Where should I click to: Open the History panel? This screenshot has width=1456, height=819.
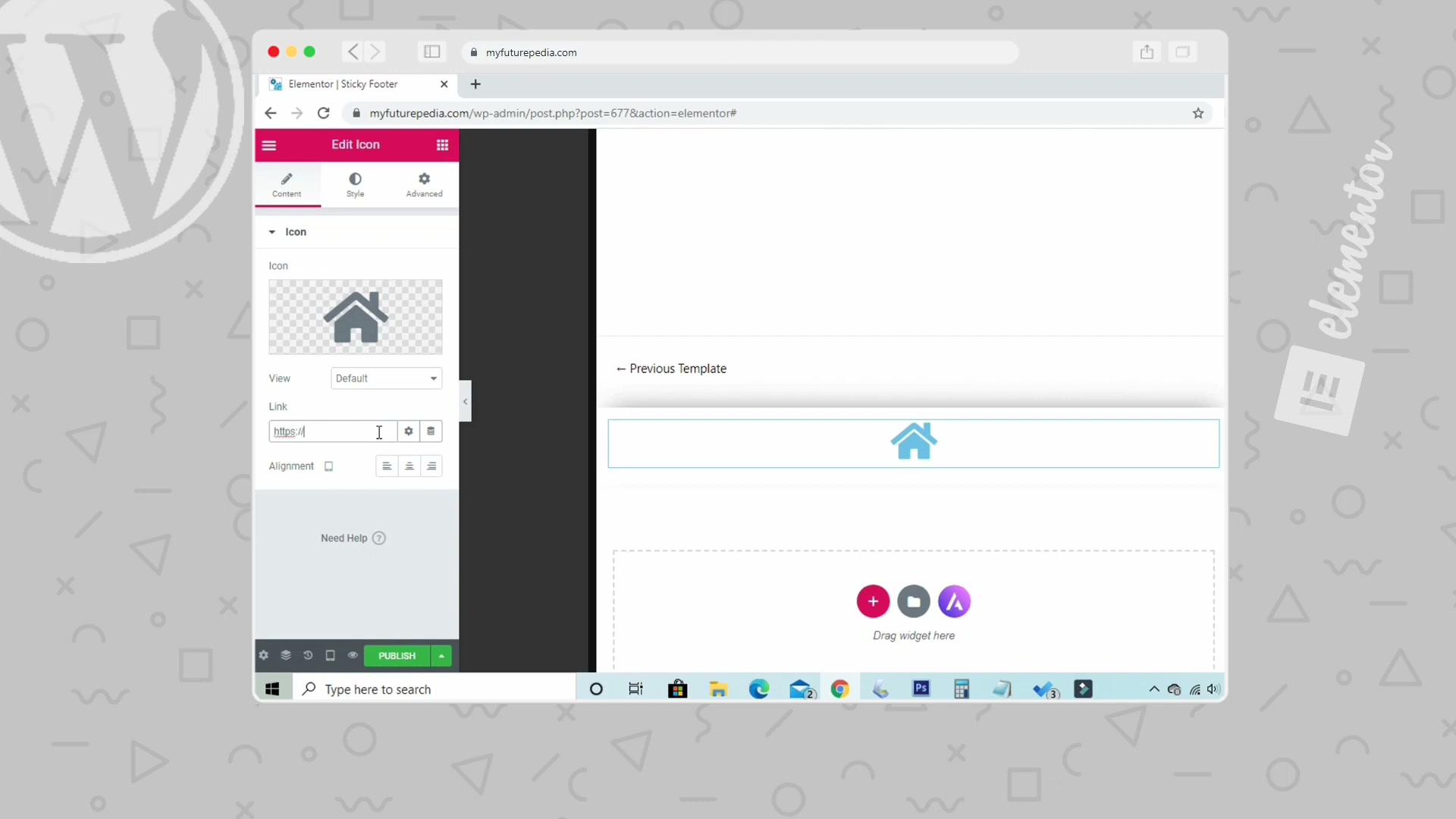pos(308,655)
